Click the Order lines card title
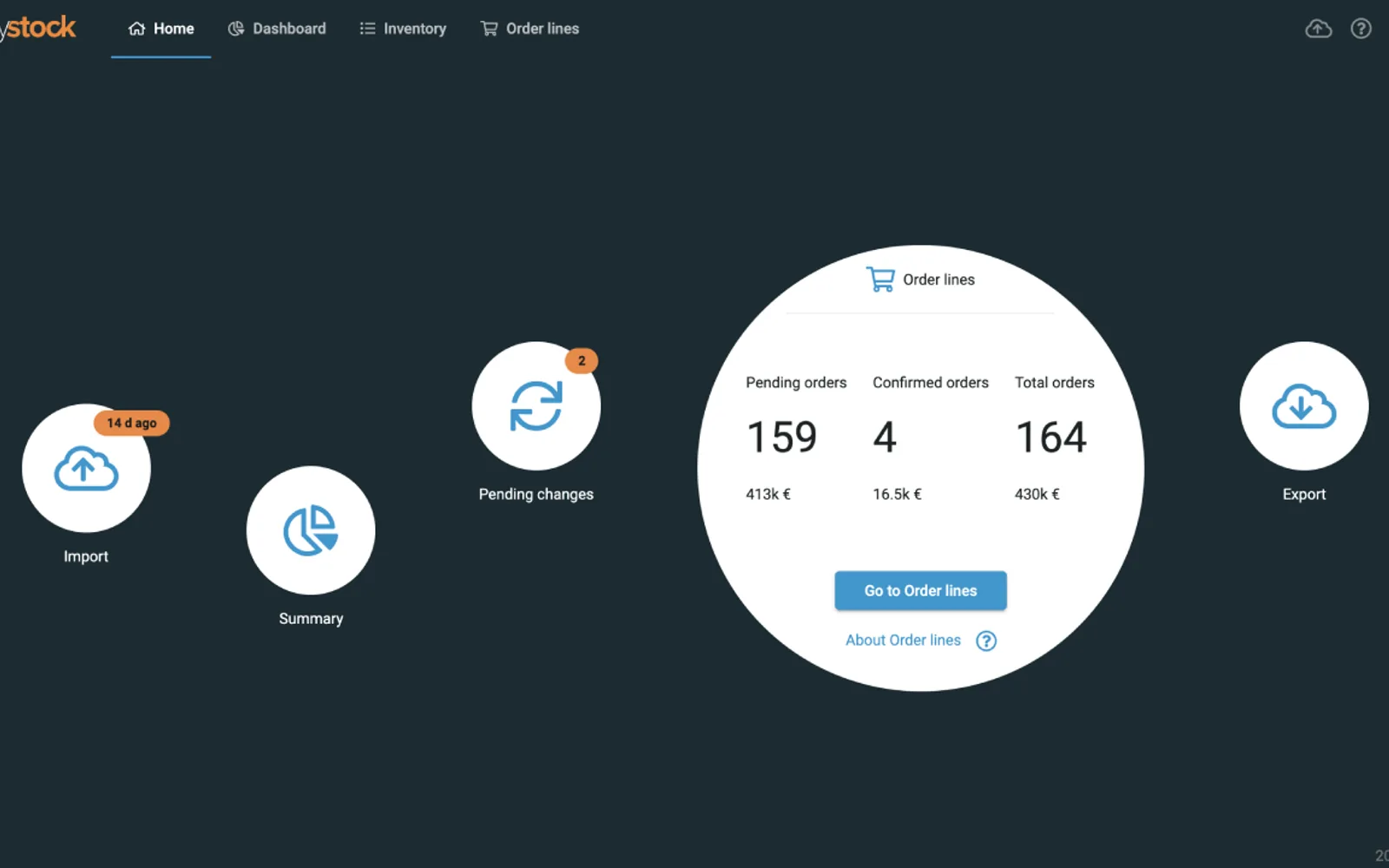 (x=938, y=279)
